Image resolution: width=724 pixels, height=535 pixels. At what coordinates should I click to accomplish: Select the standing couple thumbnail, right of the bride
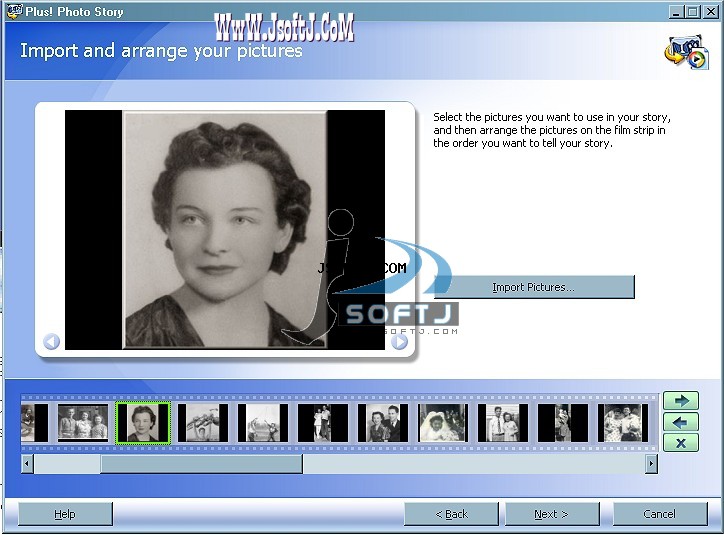point(503,422)
